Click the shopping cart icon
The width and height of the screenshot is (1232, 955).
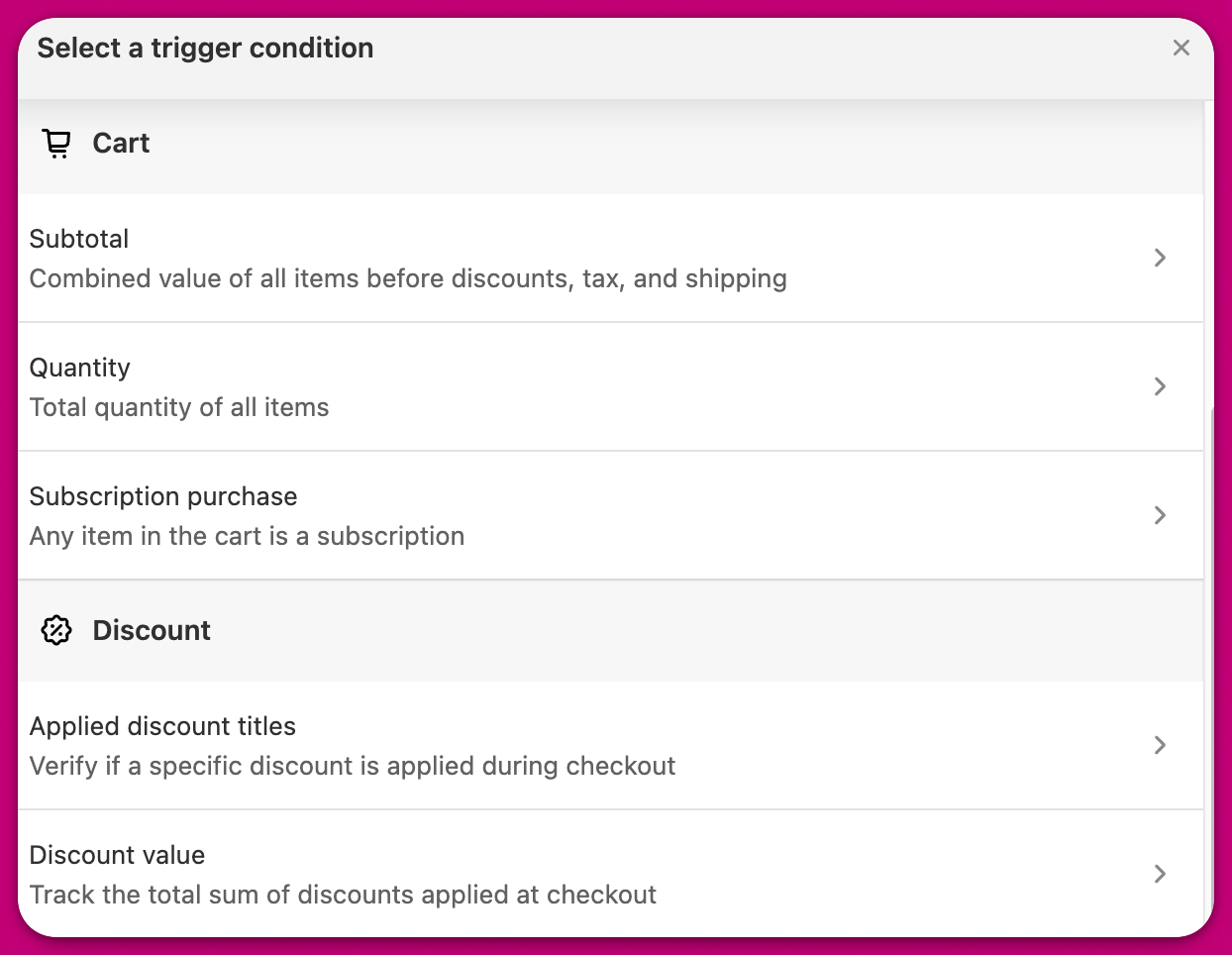[x=56, y=144]
